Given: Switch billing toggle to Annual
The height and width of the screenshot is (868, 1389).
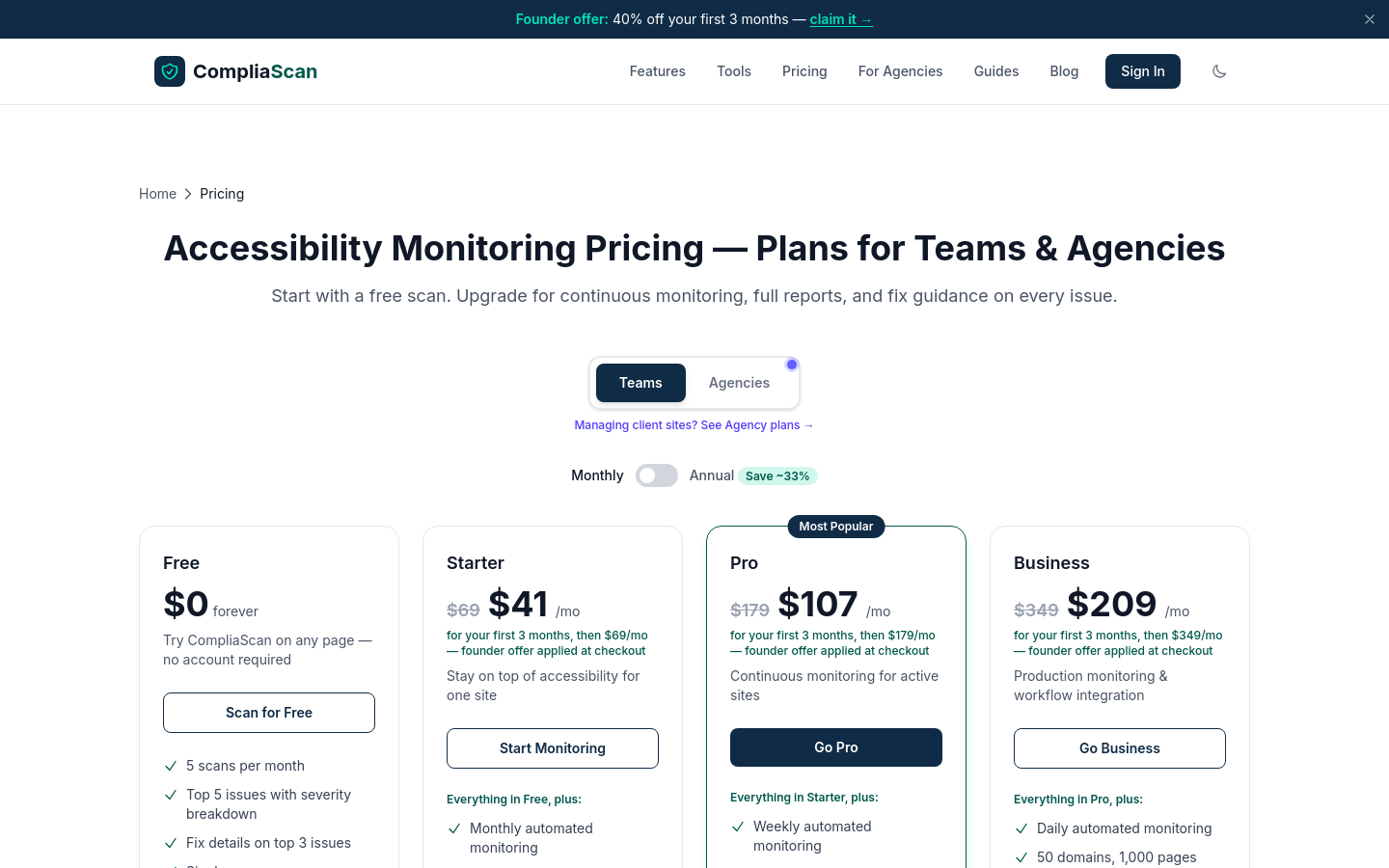Looking at the screenshot, I should [657, 475].
